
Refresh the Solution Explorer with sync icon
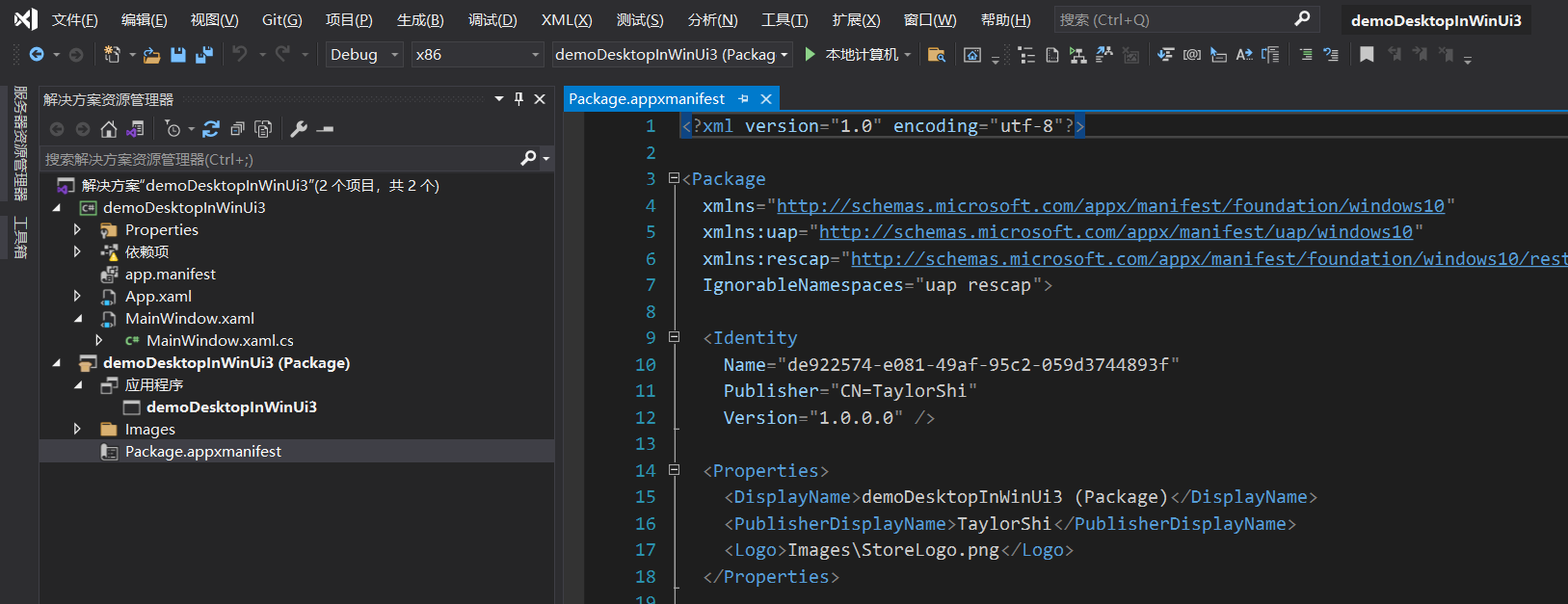tap(211, 129)
